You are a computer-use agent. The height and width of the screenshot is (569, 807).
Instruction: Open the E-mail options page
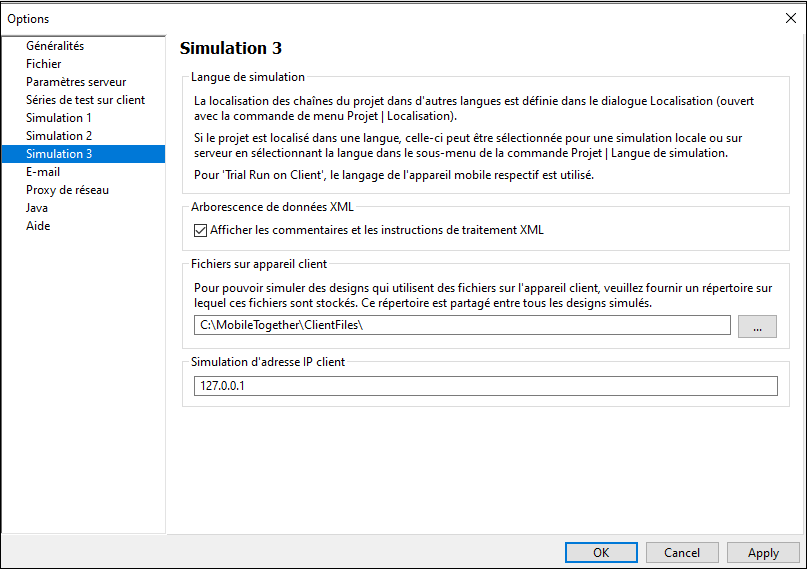[43, 172]
